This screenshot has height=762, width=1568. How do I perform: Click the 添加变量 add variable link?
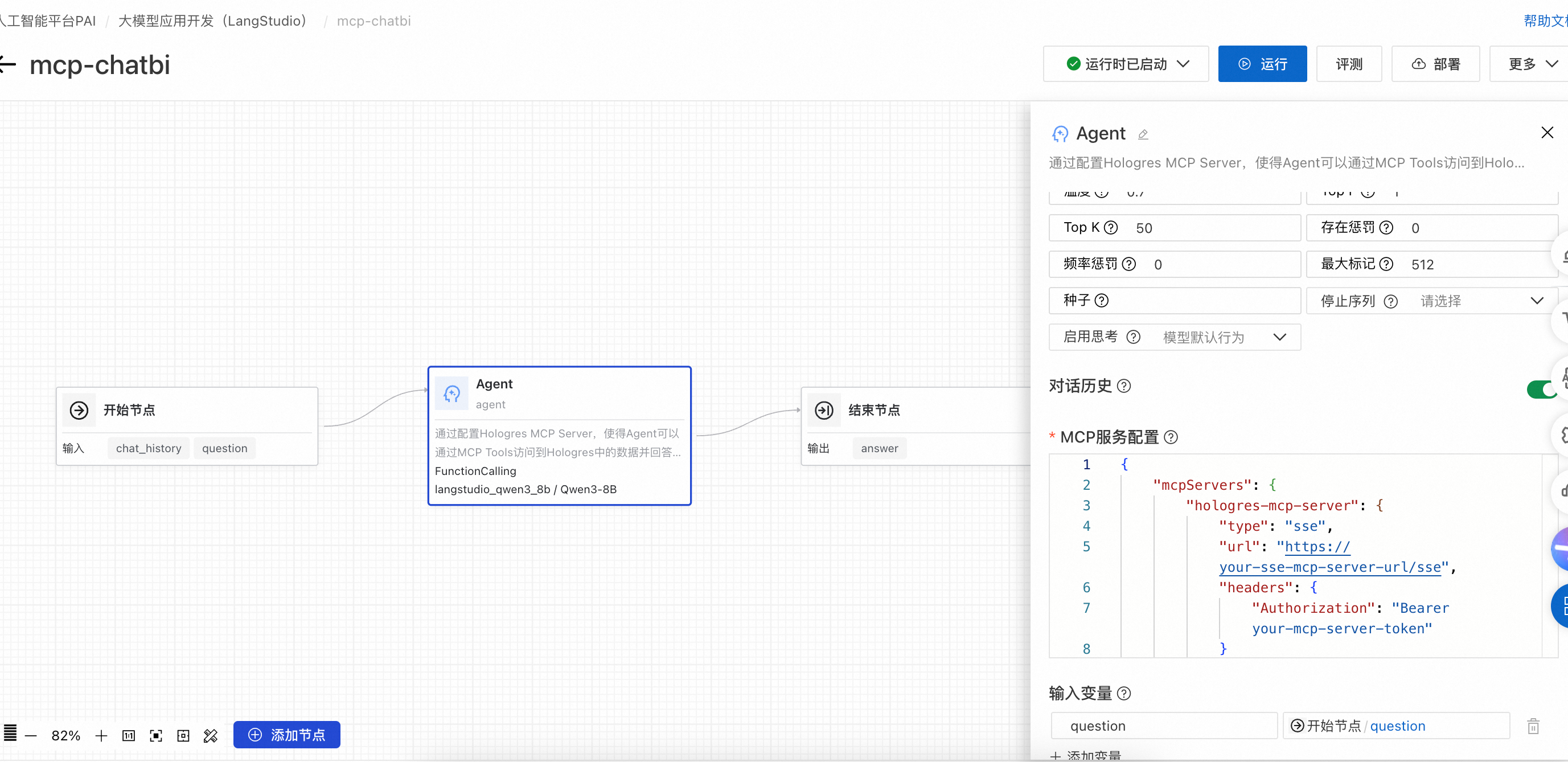point(1085,755)
